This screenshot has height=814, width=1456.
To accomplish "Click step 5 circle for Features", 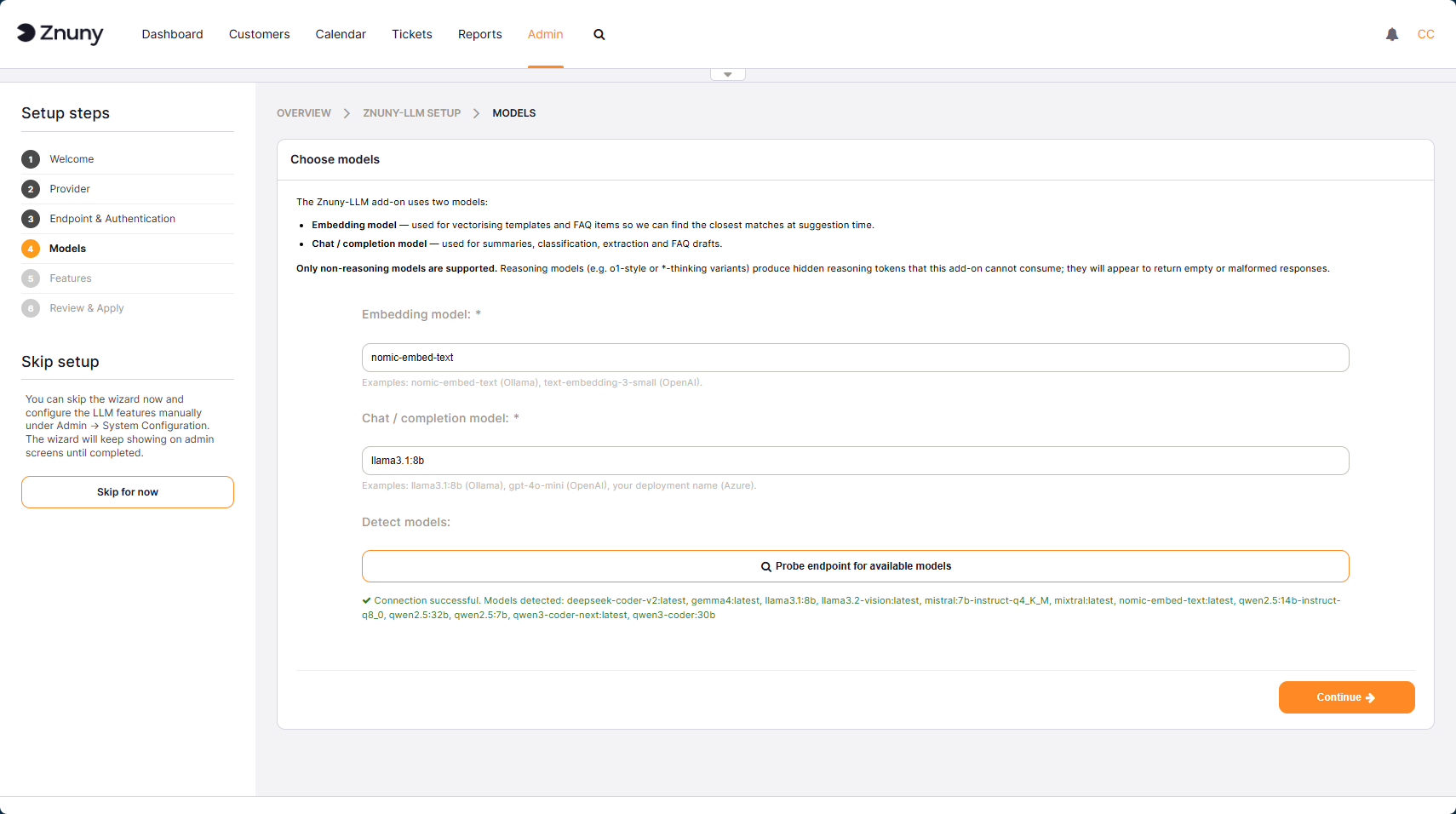I will click(31, 278).
